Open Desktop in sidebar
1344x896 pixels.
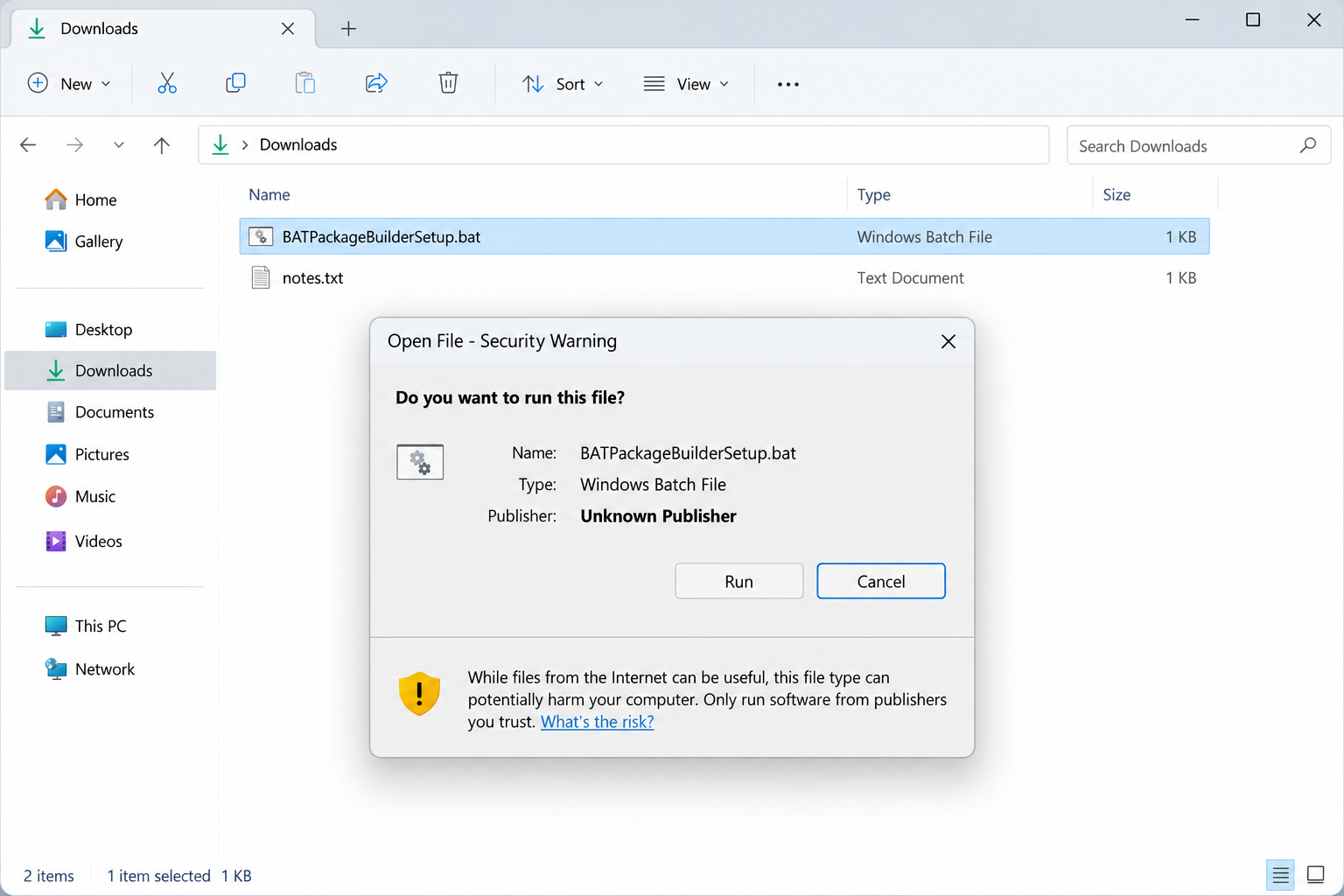(103, 330)
